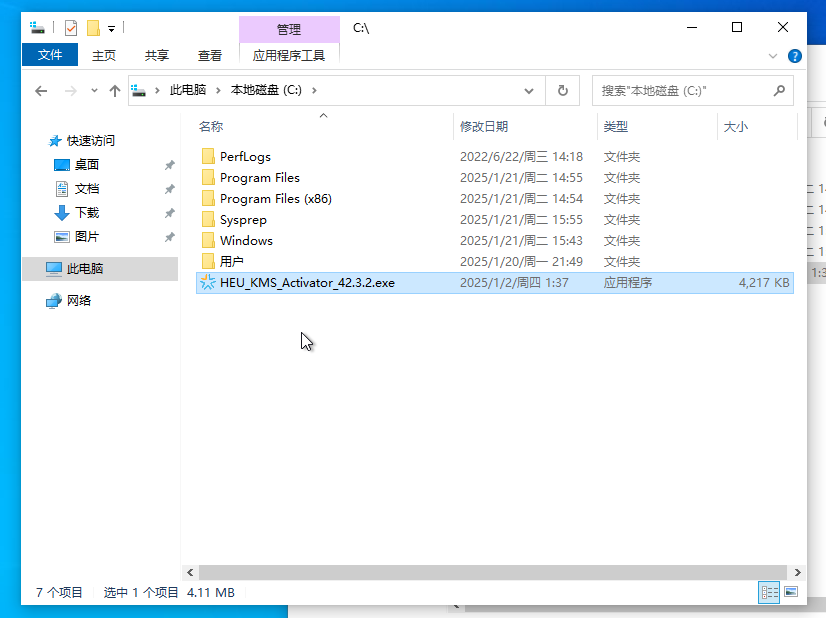This screenshot has width=826, height=618.
Task: Click the Up one level arrow
Action: (115, 90)
